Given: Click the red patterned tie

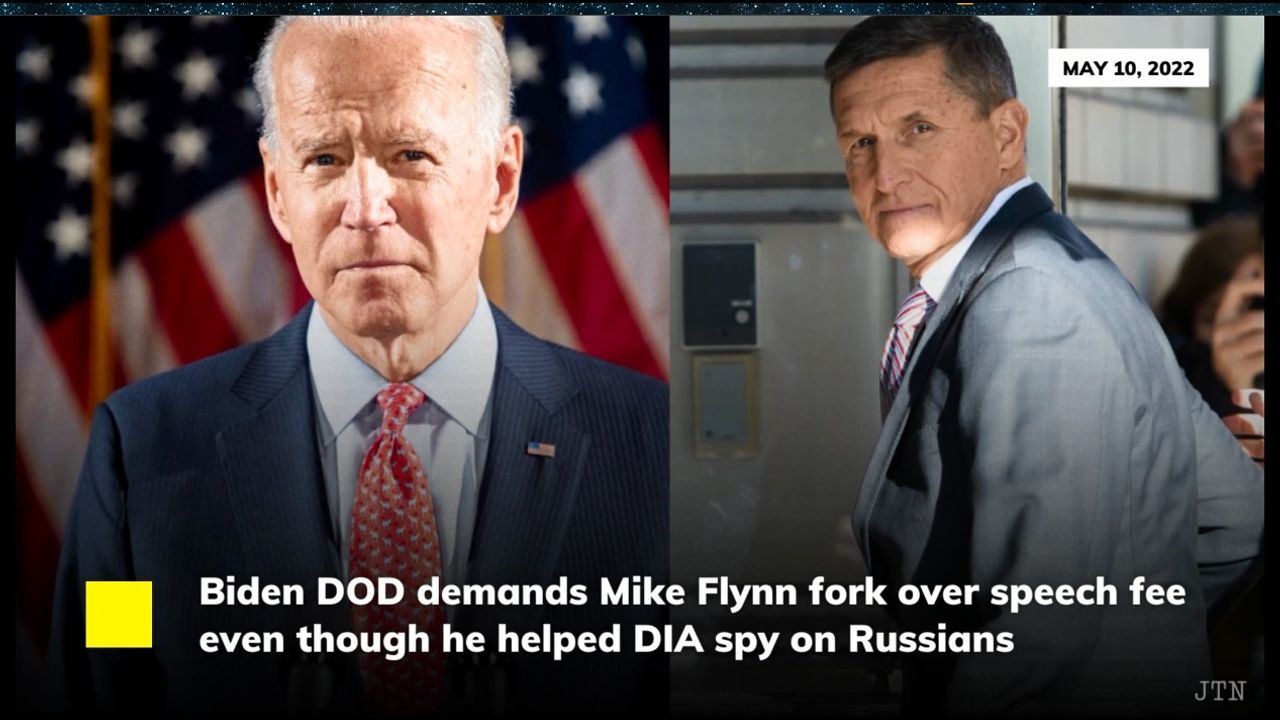Looking at the screenshot, I should [396, 520].
